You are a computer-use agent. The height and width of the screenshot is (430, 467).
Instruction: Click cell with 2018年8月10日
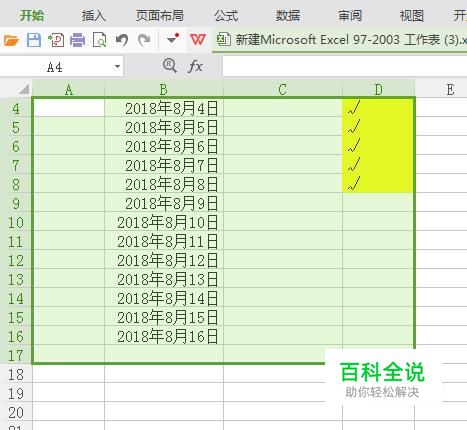[164, 223]
